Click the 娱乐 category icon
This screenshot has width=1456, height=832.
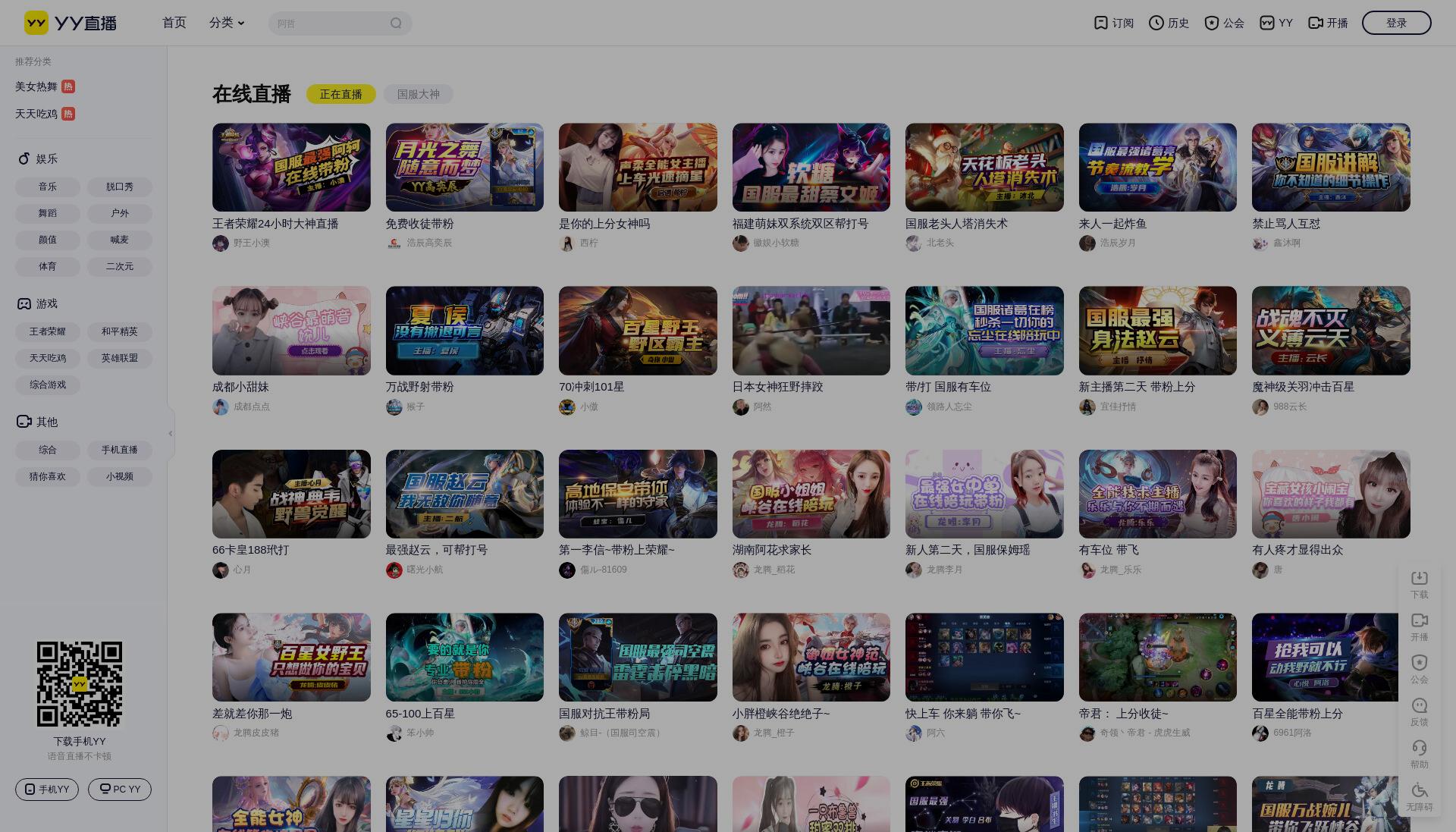(x=24, y=159)
